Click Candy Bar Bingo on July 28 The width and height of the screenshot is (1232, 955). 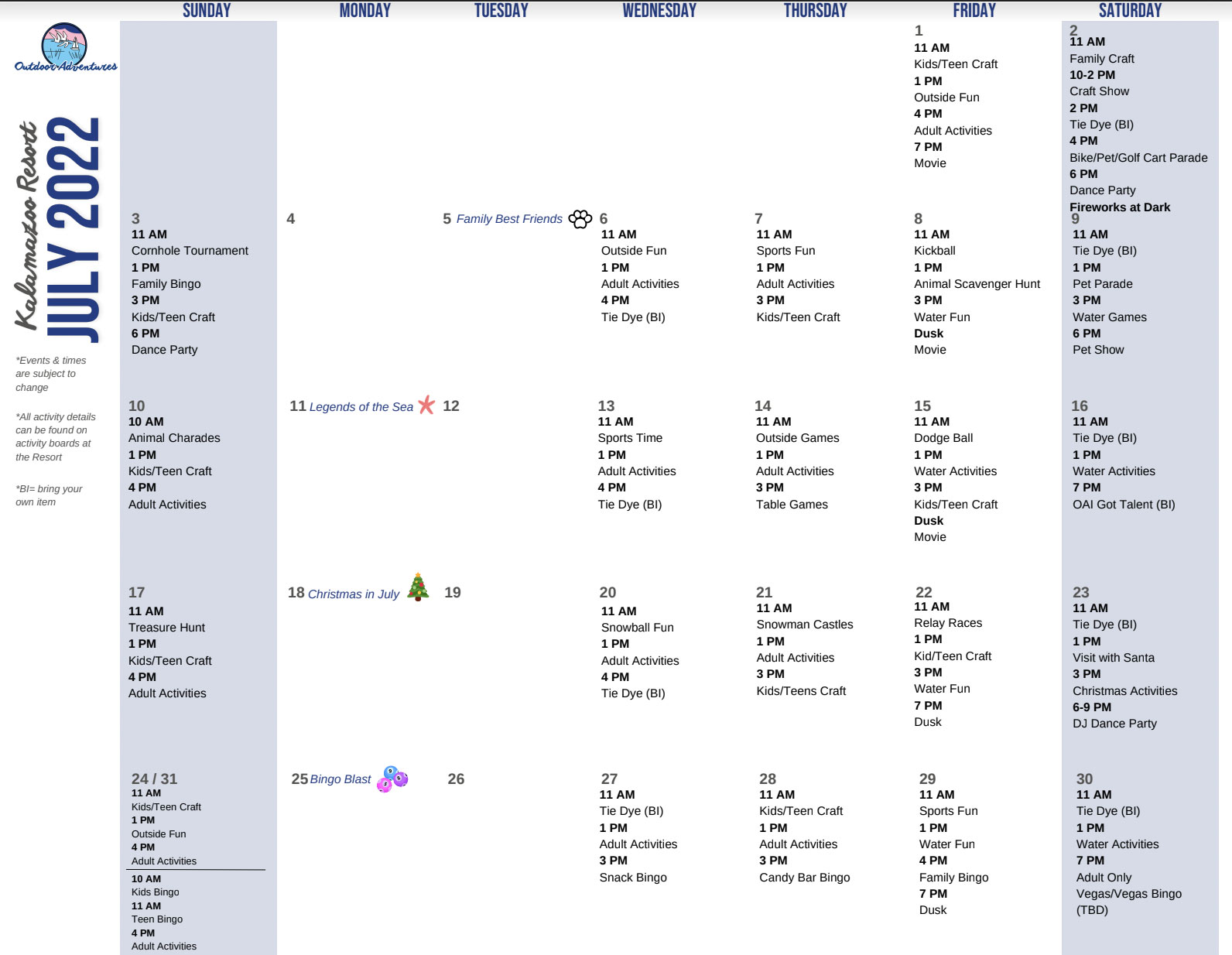coord(804,878)
